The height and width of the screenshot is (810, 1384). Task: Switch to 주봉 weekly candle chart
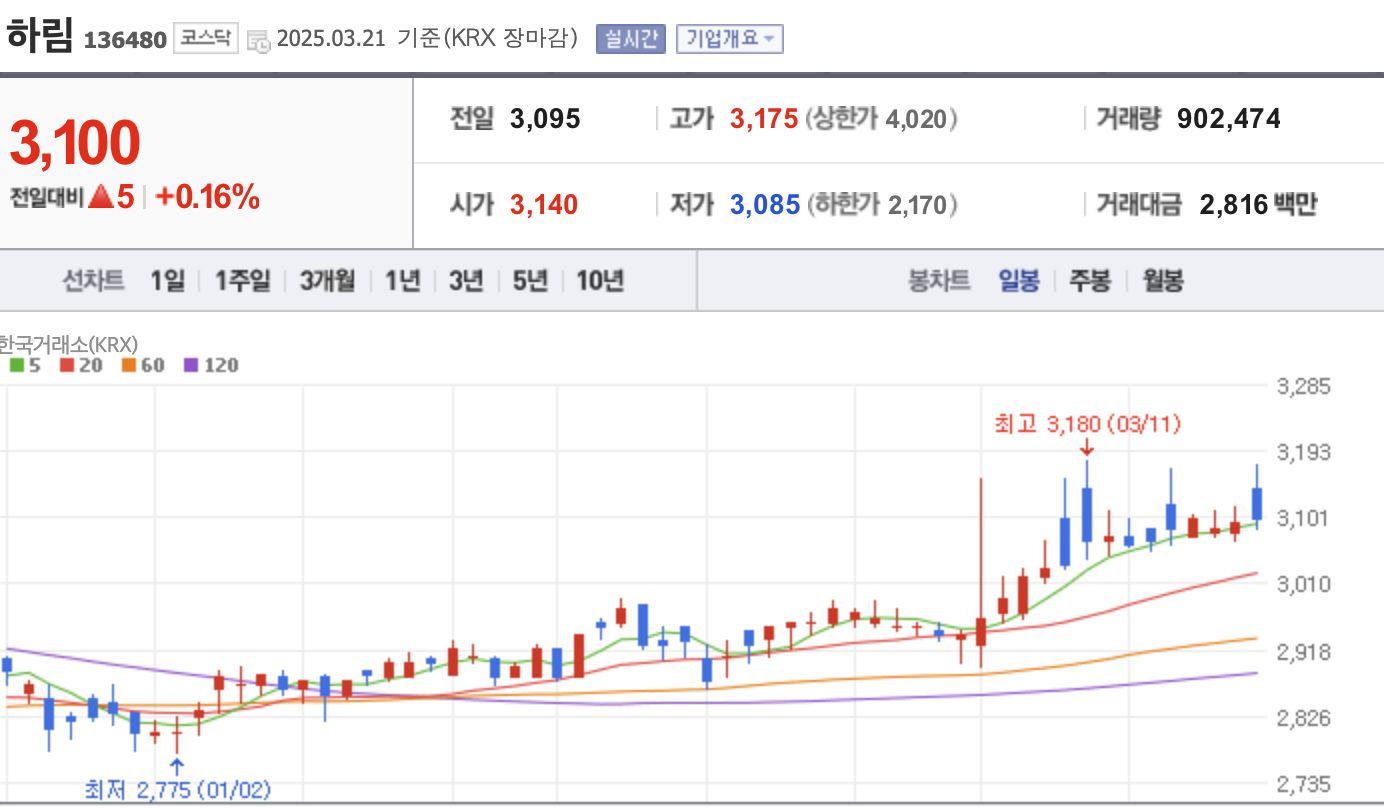click(x=1090, y=281)
